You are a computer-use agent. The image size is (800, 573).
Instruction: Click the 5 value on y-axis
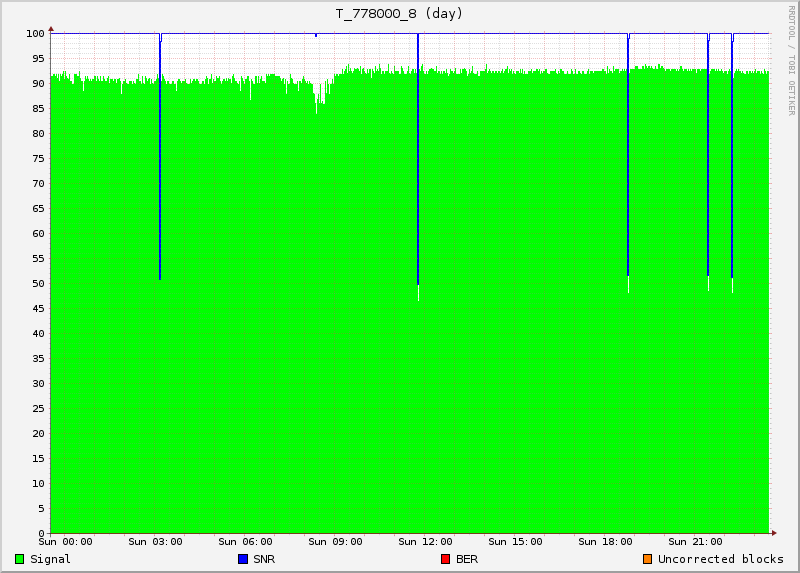(41, 509)
